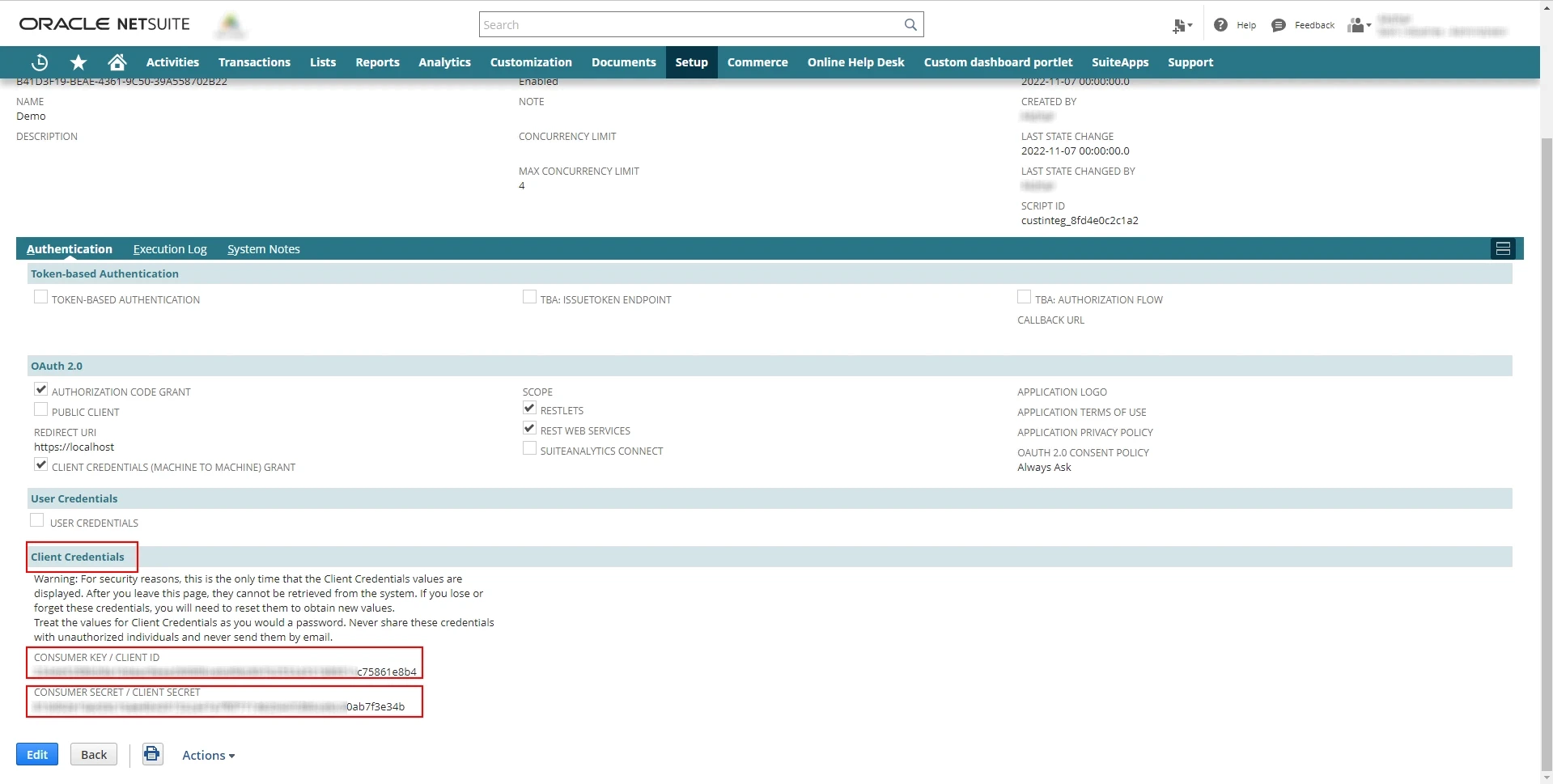Toggle Authorization Code Grant checkbox
This screenshot has height=784, width=1553.
tap(40, 389)
